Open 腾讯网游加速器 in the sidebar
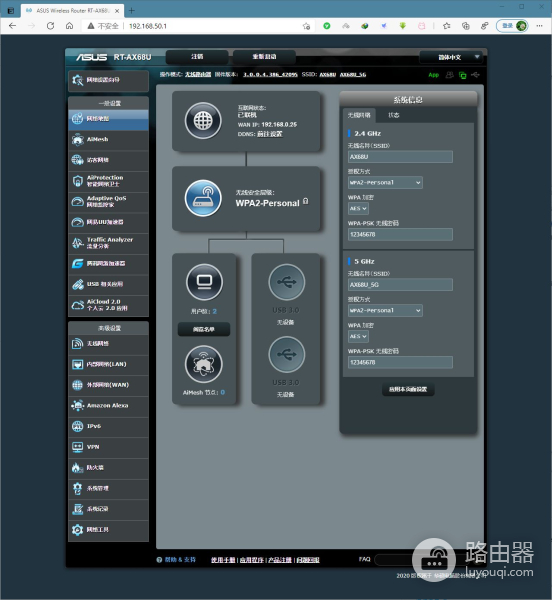The image size is (552, 600). point(108,264)
